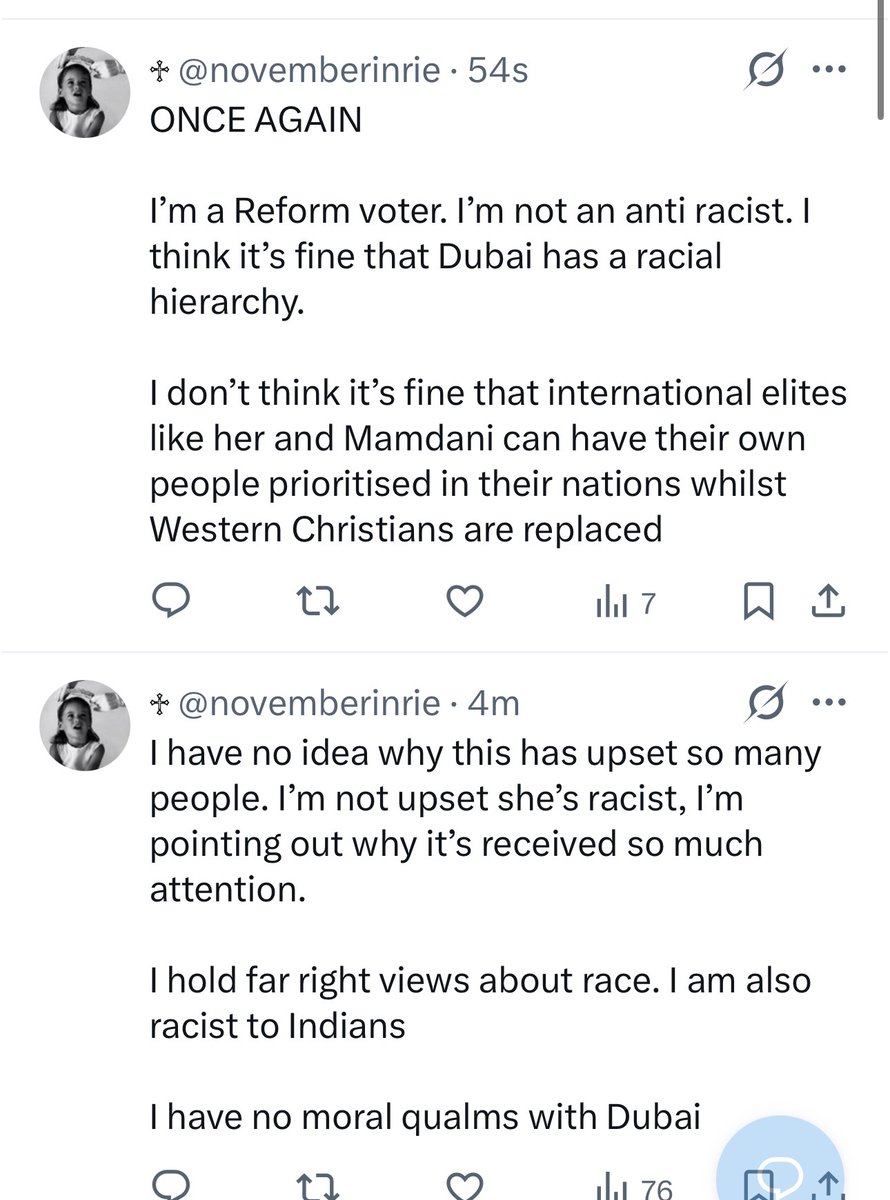The height and width of the screenshot is (1200, 890).
Task: Open @novemberinrie profile from the 54s post
Action: point(311,71)
